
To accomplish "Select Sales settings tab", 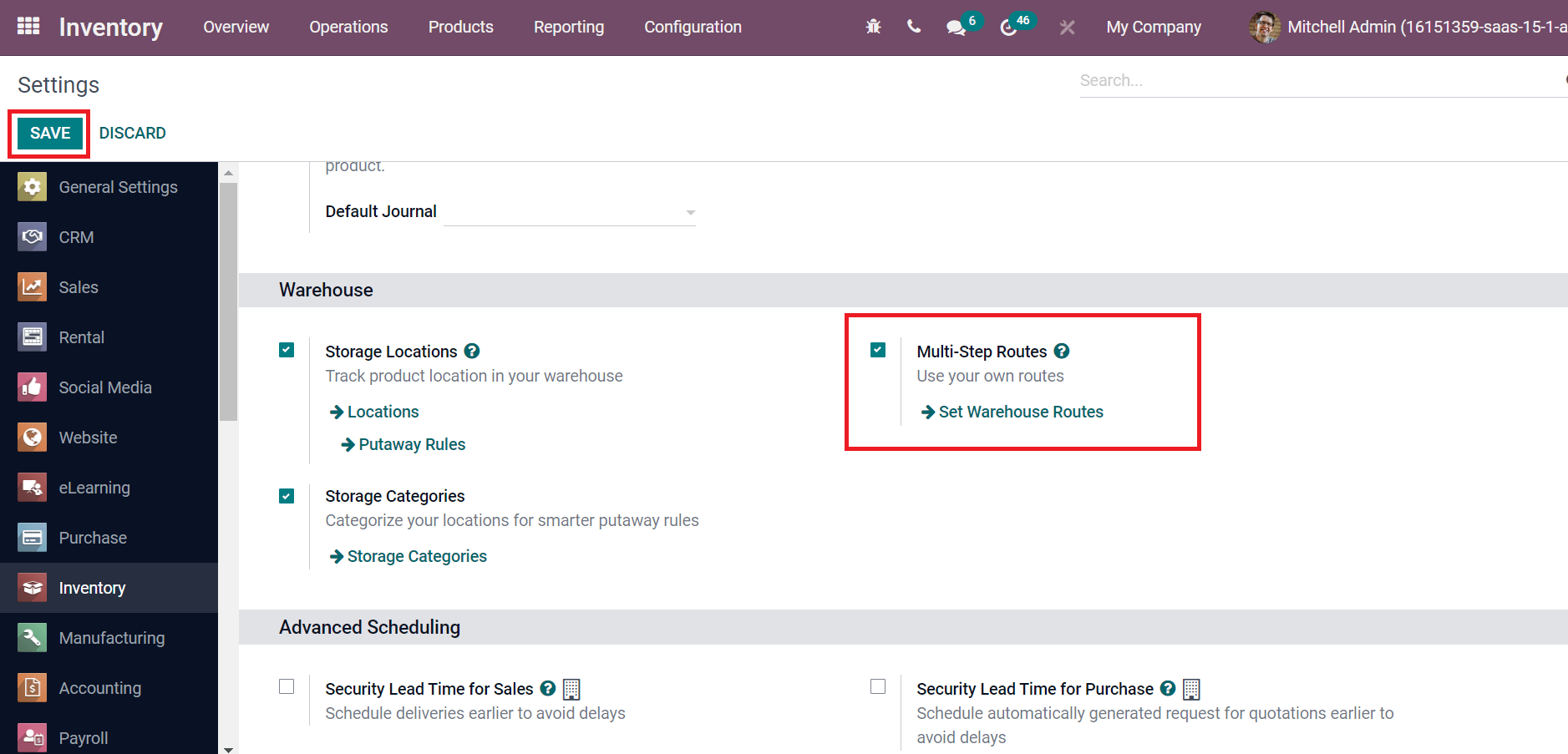I will click(109, 287).
